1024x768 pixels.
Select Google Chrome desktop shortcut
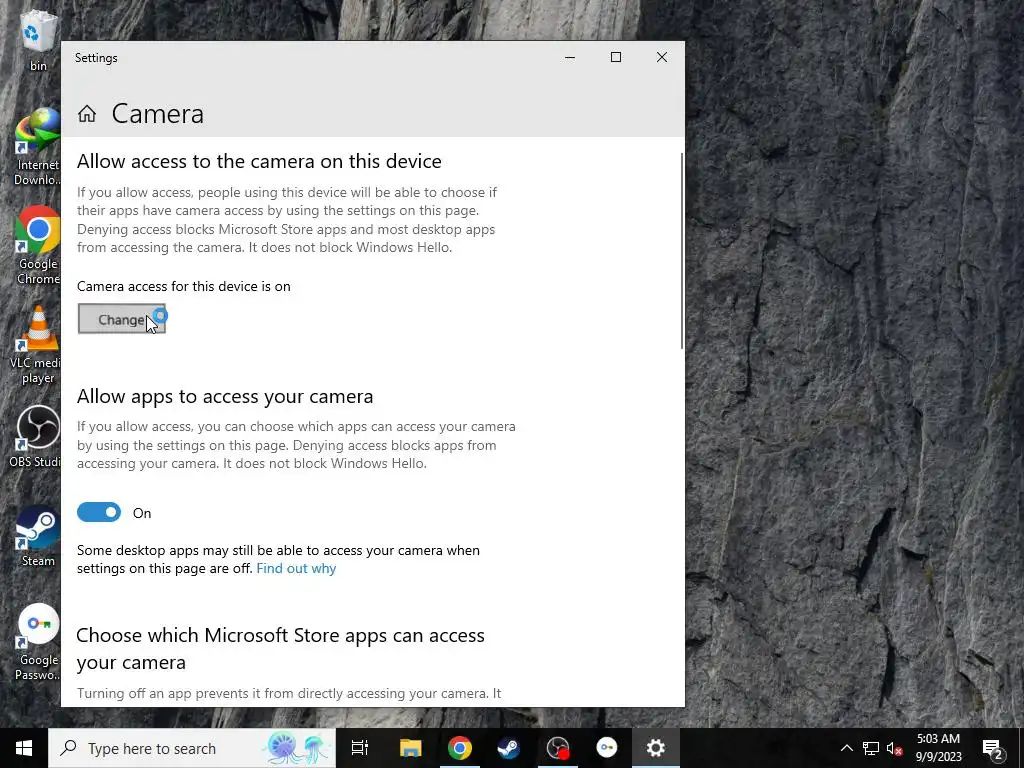tap(38, 247)
